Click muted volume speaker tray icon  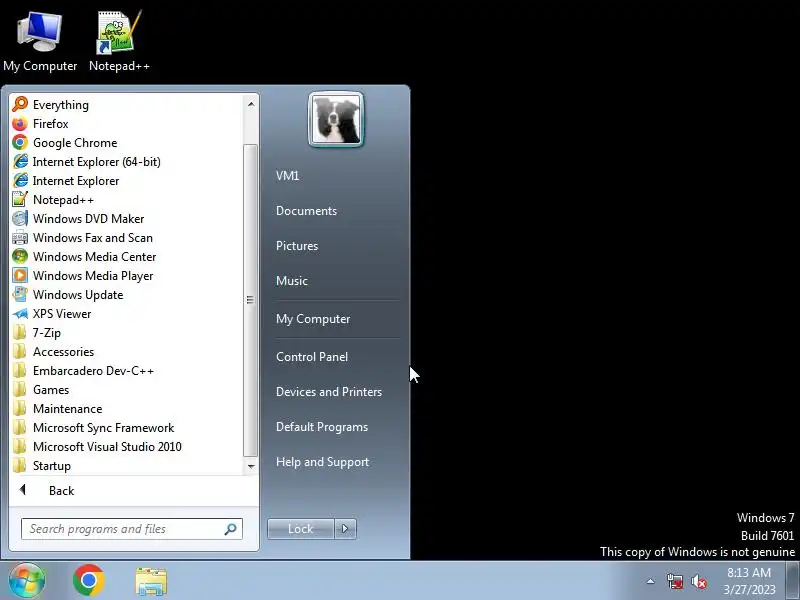pos(699,582)
